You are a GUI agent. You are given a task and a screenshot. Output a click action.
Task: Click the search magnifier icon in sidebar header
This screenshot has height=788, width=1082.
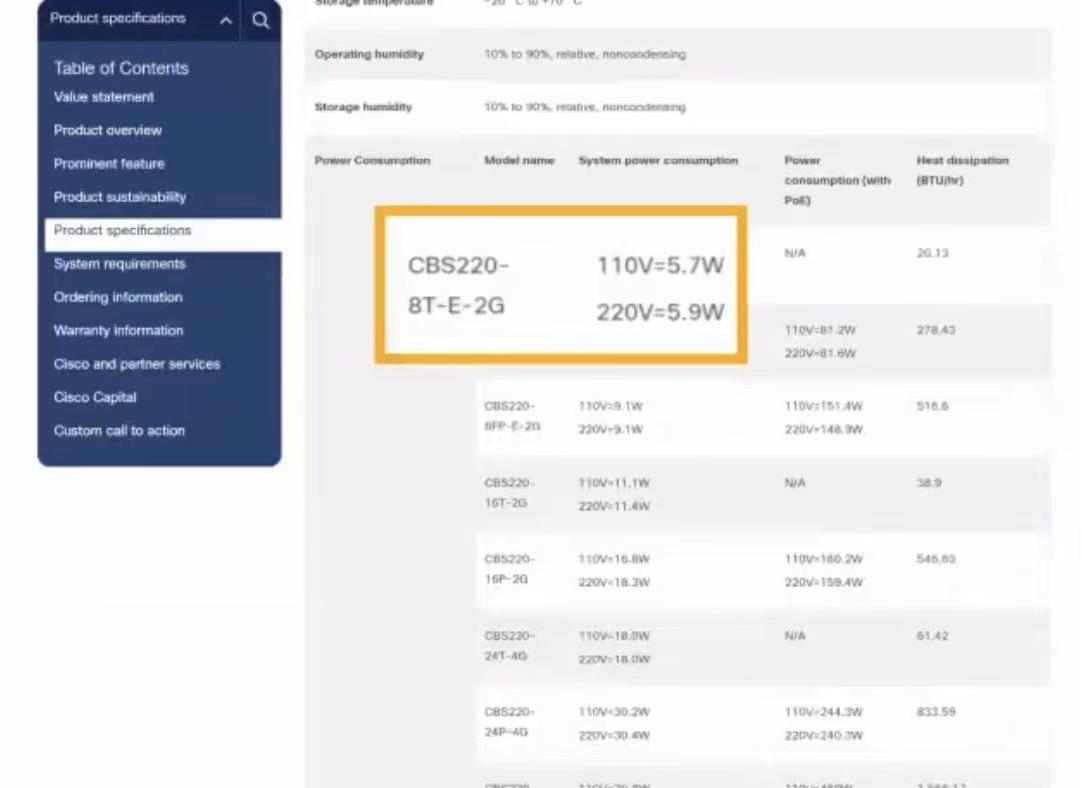(260, 20)
